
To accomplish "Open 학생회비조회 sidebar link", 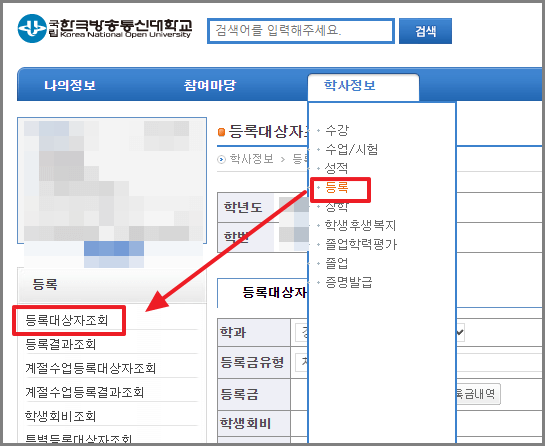I will coord(60,416).
